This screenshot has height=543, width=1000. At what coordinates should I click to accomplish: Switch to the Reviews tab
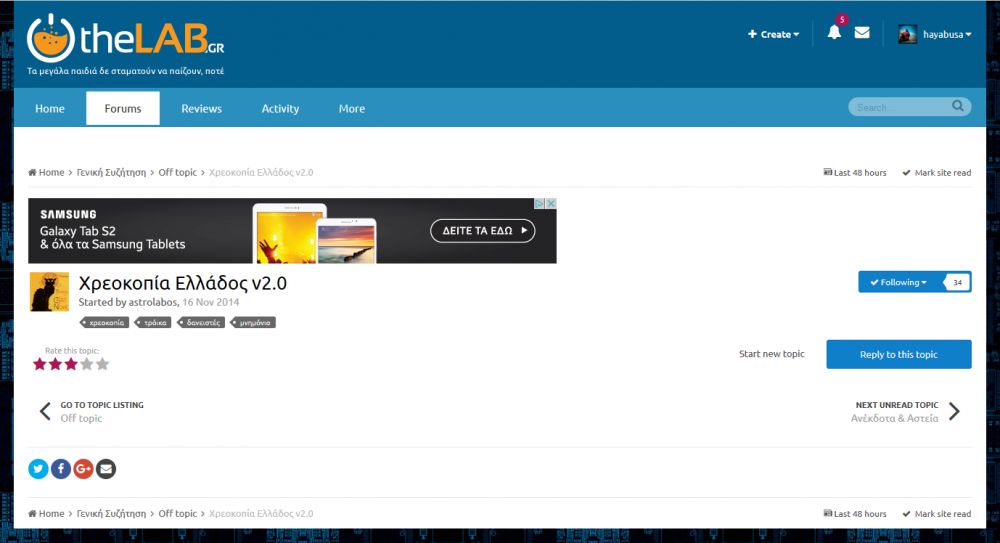point(202,108)
